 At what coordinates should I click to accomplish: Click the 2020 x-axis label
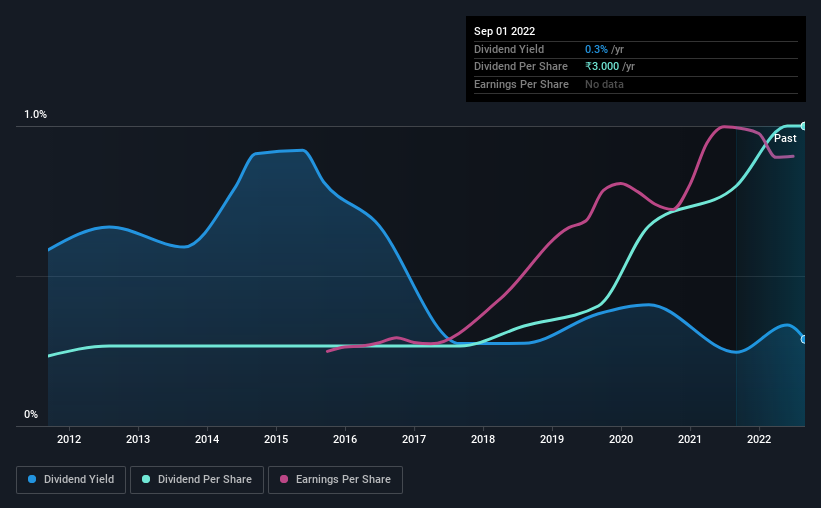coord(621,439)
